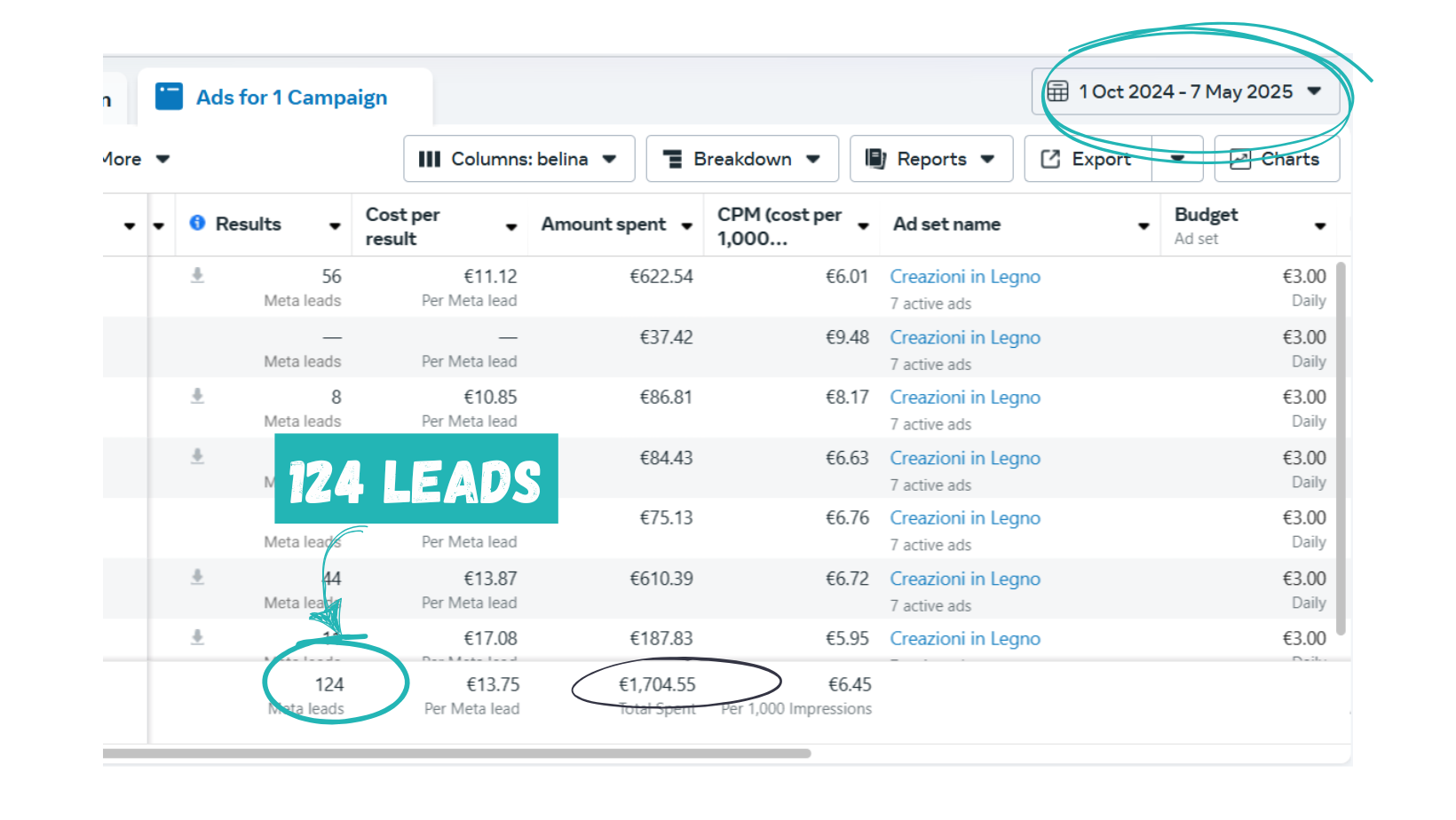
Task: Click download icon beside 8 Meta leads
Action: pyautogui.click(x=197, y=397)
